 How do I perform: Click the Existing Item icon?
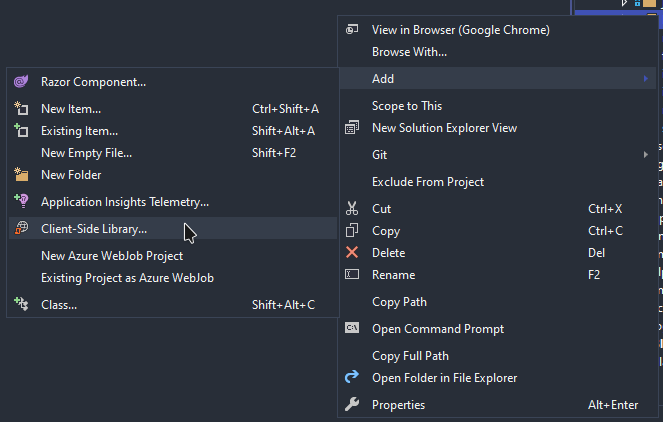pos(21,130)
